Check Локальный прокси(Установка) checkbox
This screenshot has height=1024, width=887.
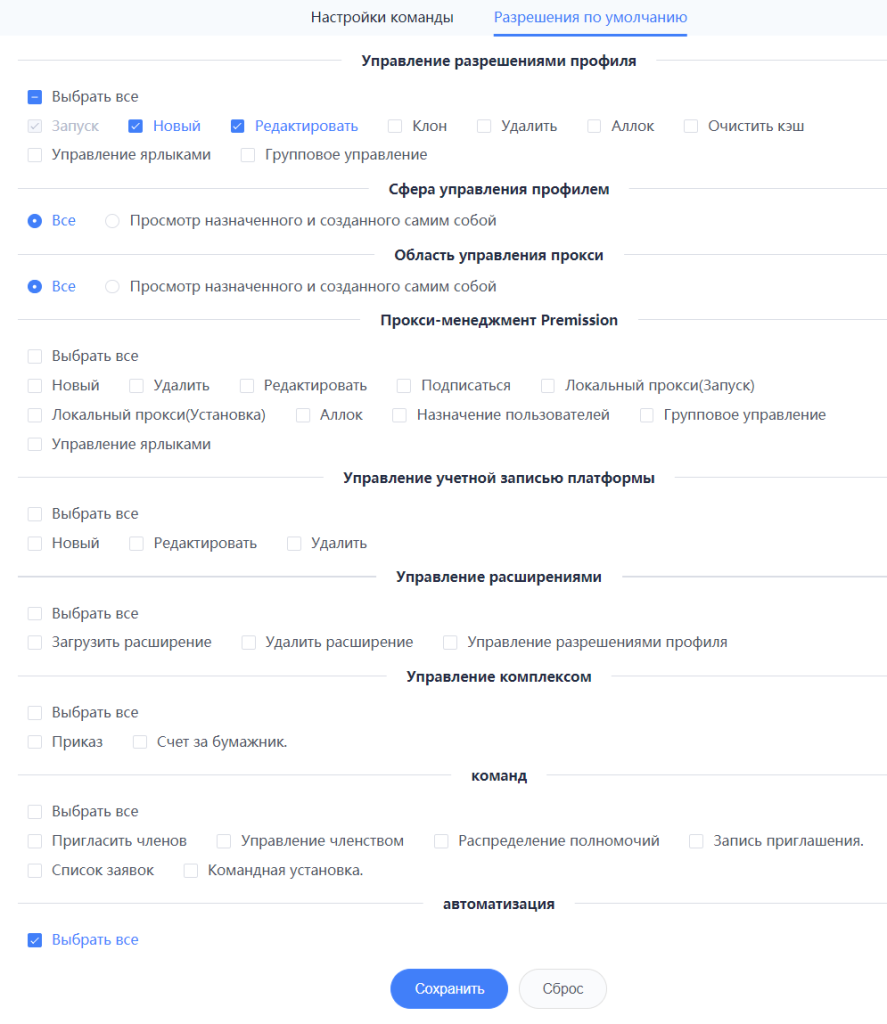[35, 415]
